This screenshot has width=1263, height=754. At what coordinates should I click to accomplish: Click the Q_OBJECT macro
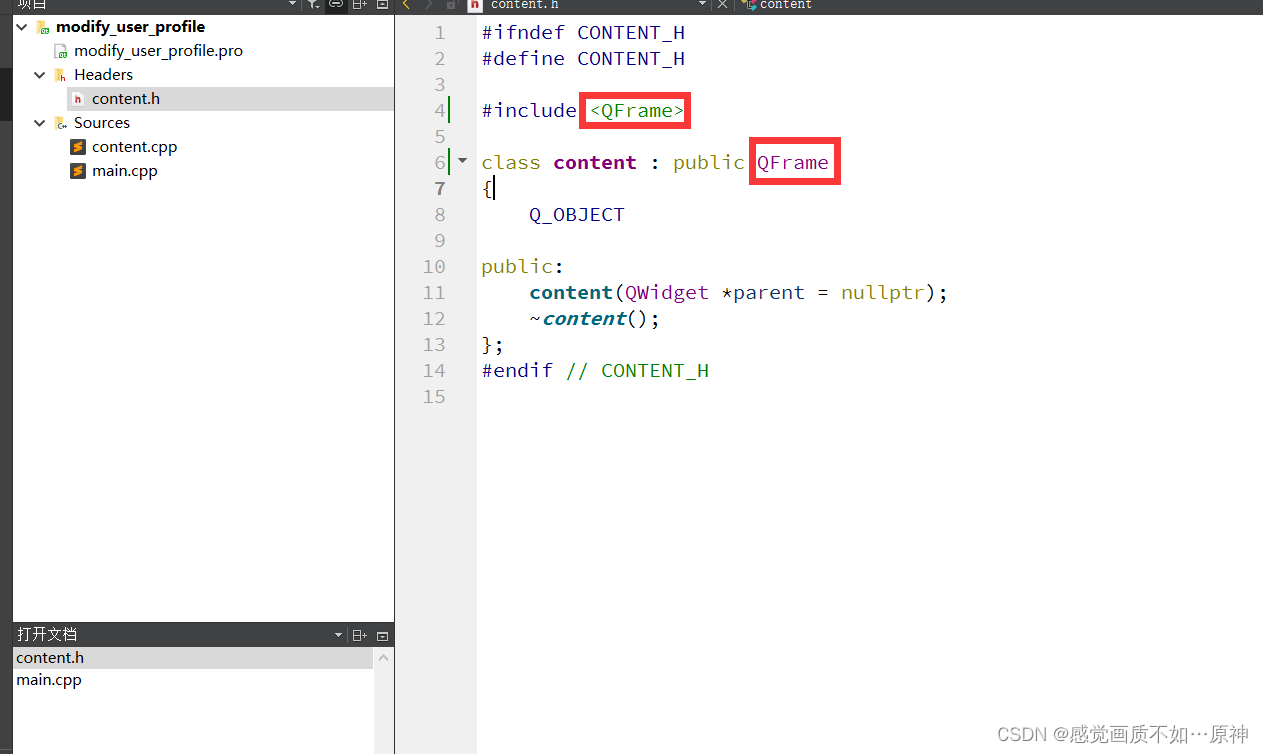[x=577, y=215]
